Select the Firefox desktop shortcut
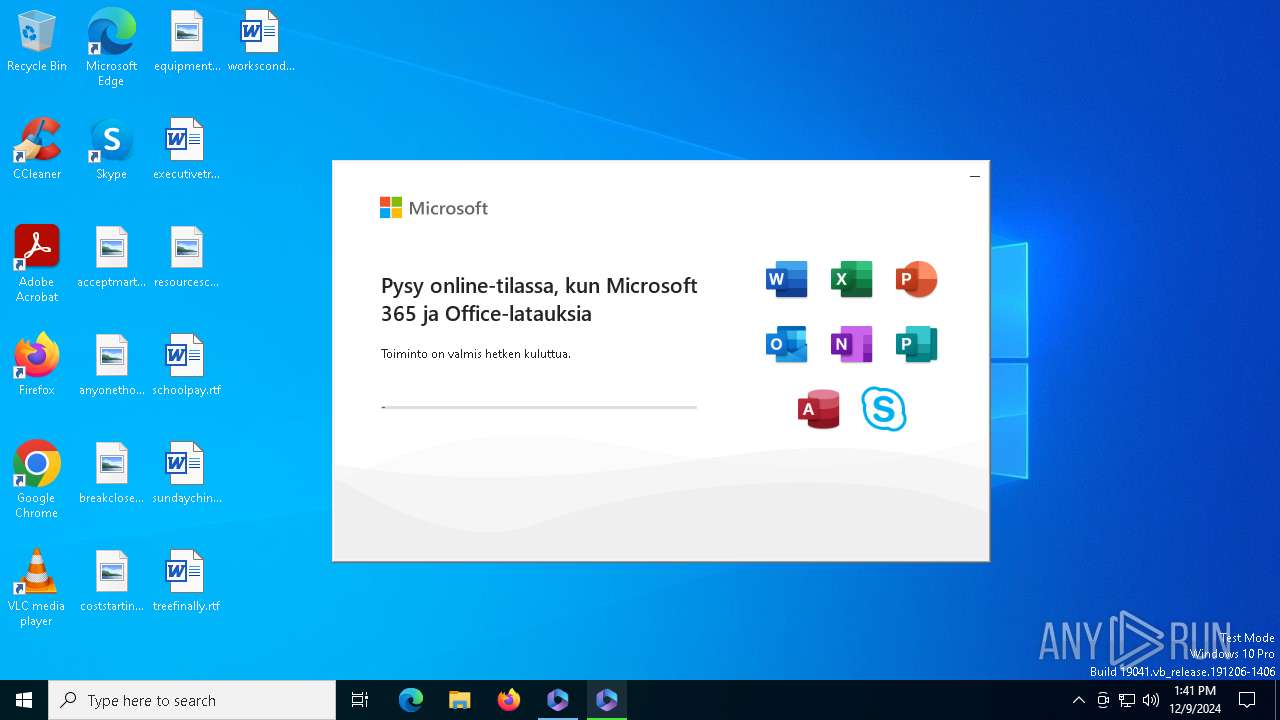 click(37, 366)
